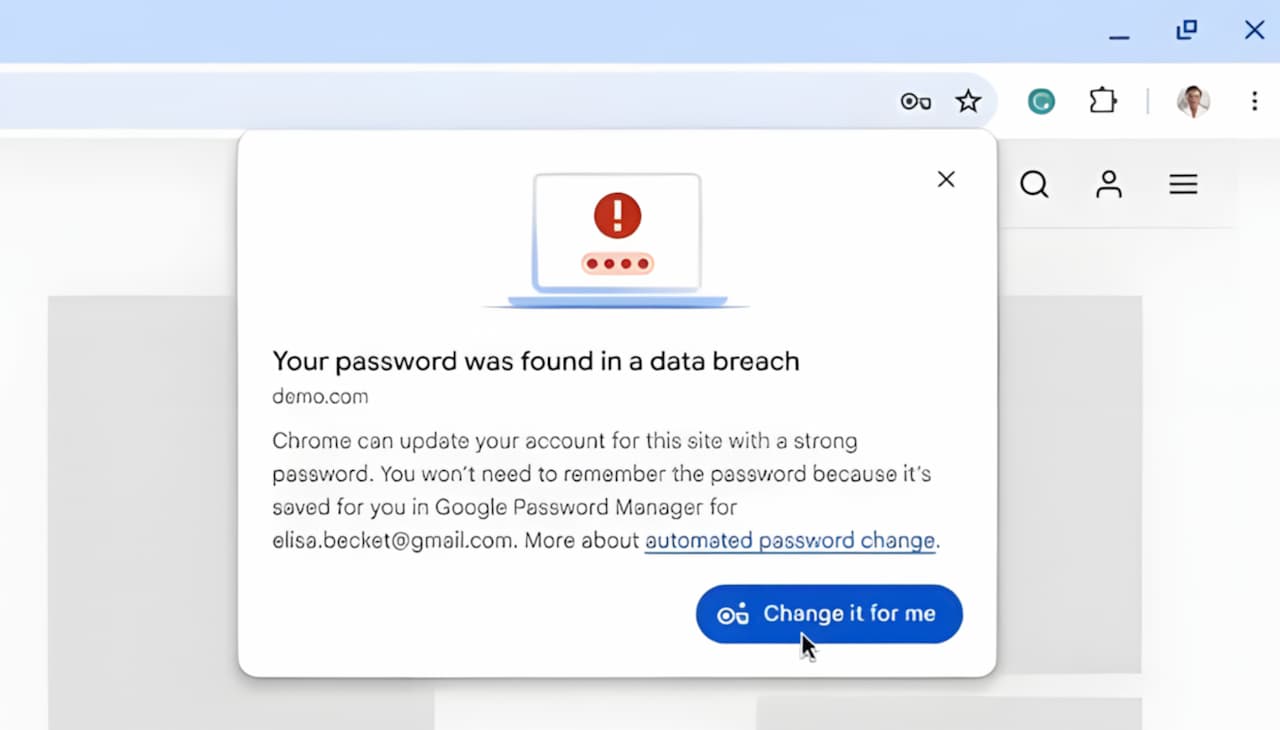Screen dimensions: 1280x730
Task: Click the password dots pill in illustration
Action: pos(617,264)
